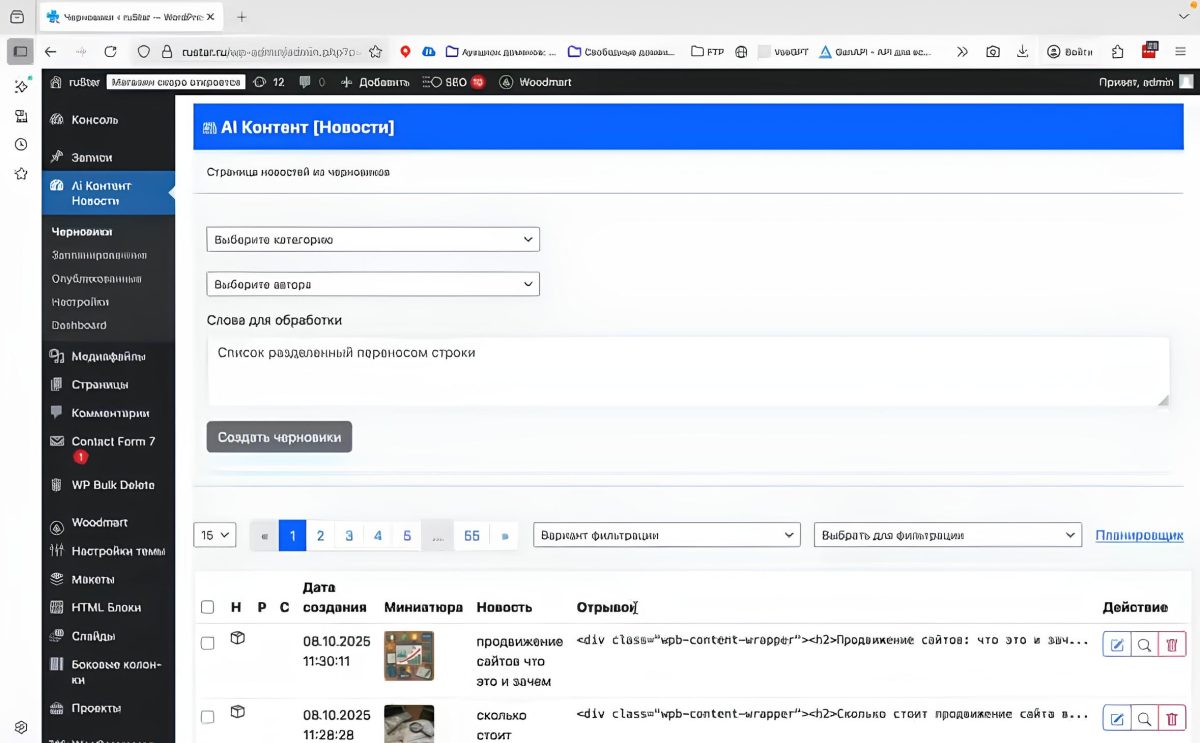Open the "Планировщик" link
1200x743 pixels.
pyautogui.click(x=1139, y=535)
